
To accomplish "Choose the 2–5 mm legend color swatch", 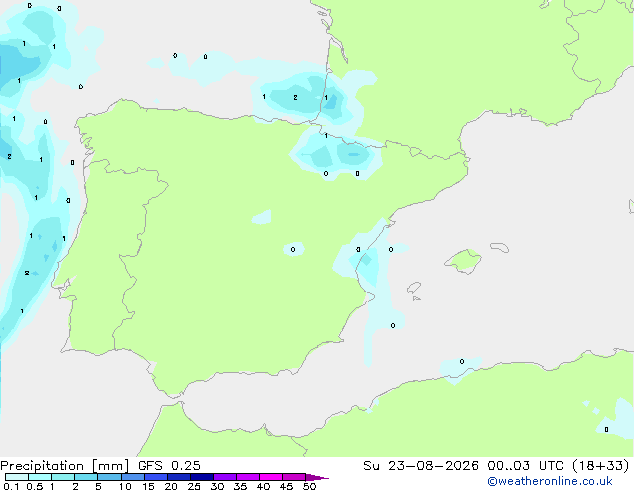I will click(x=86, y=477).
